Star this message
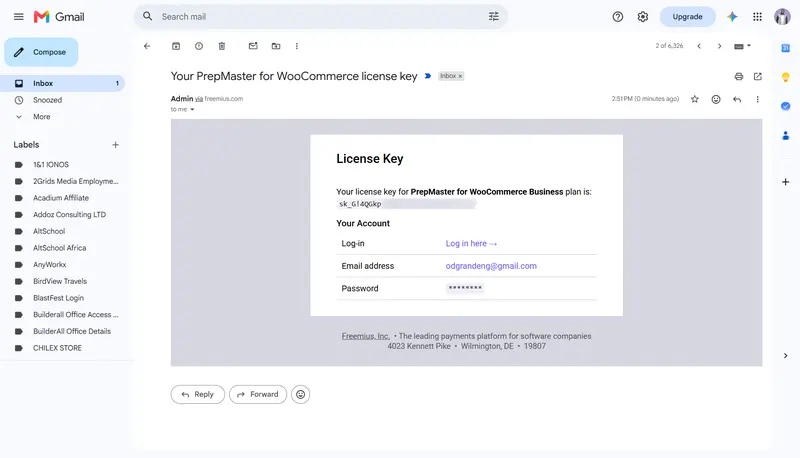The height and width of the screenshot is (458, 800). click(694, 99)
